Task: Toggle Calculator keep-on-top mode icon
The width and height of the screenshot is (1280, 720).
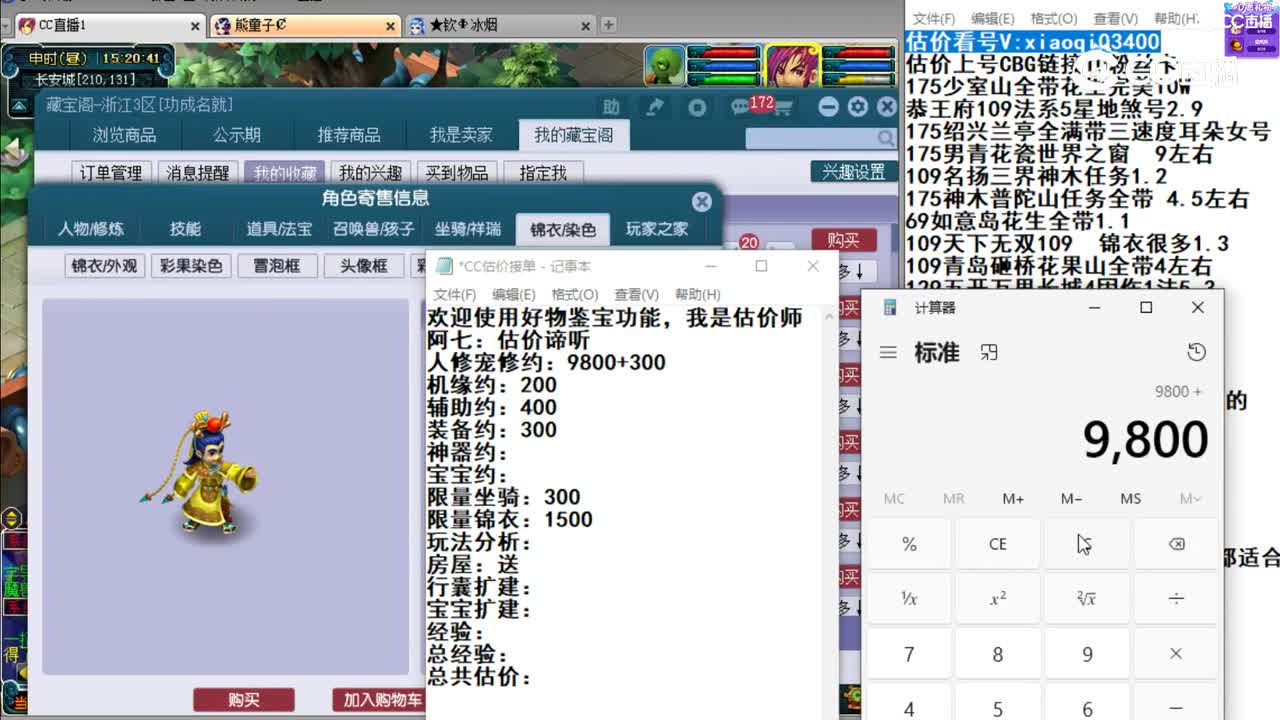Action: coord(989,353)
